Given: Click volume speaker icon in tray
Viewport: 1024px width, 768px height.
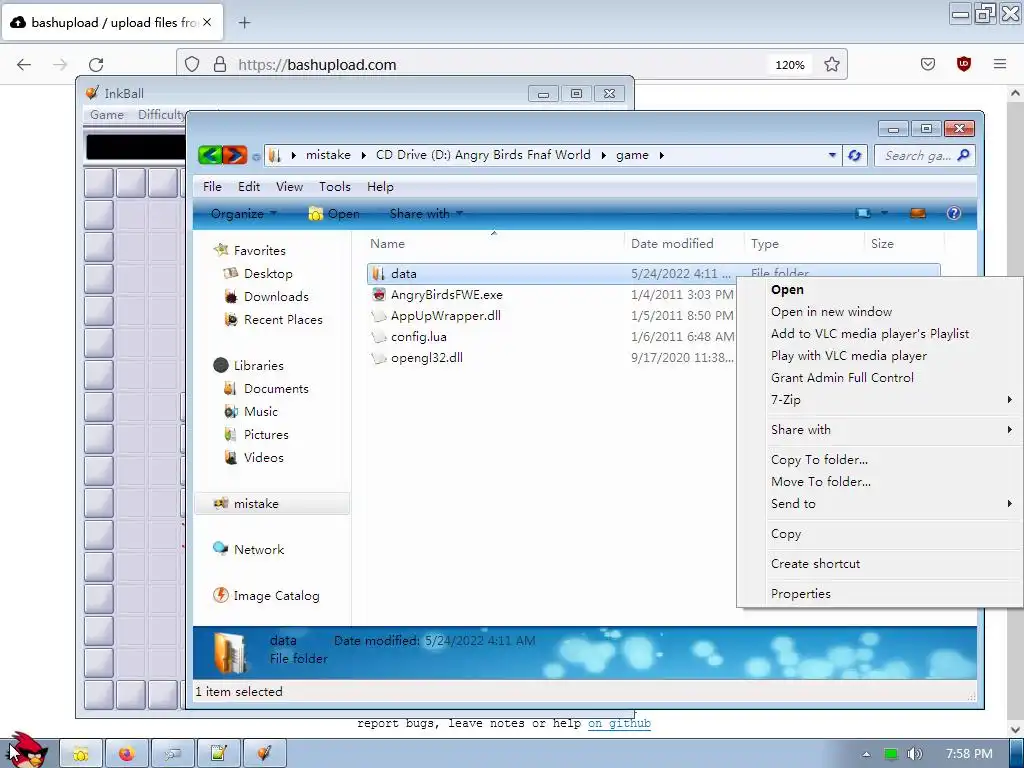Looking at the screenshot, I should (914, 754).
